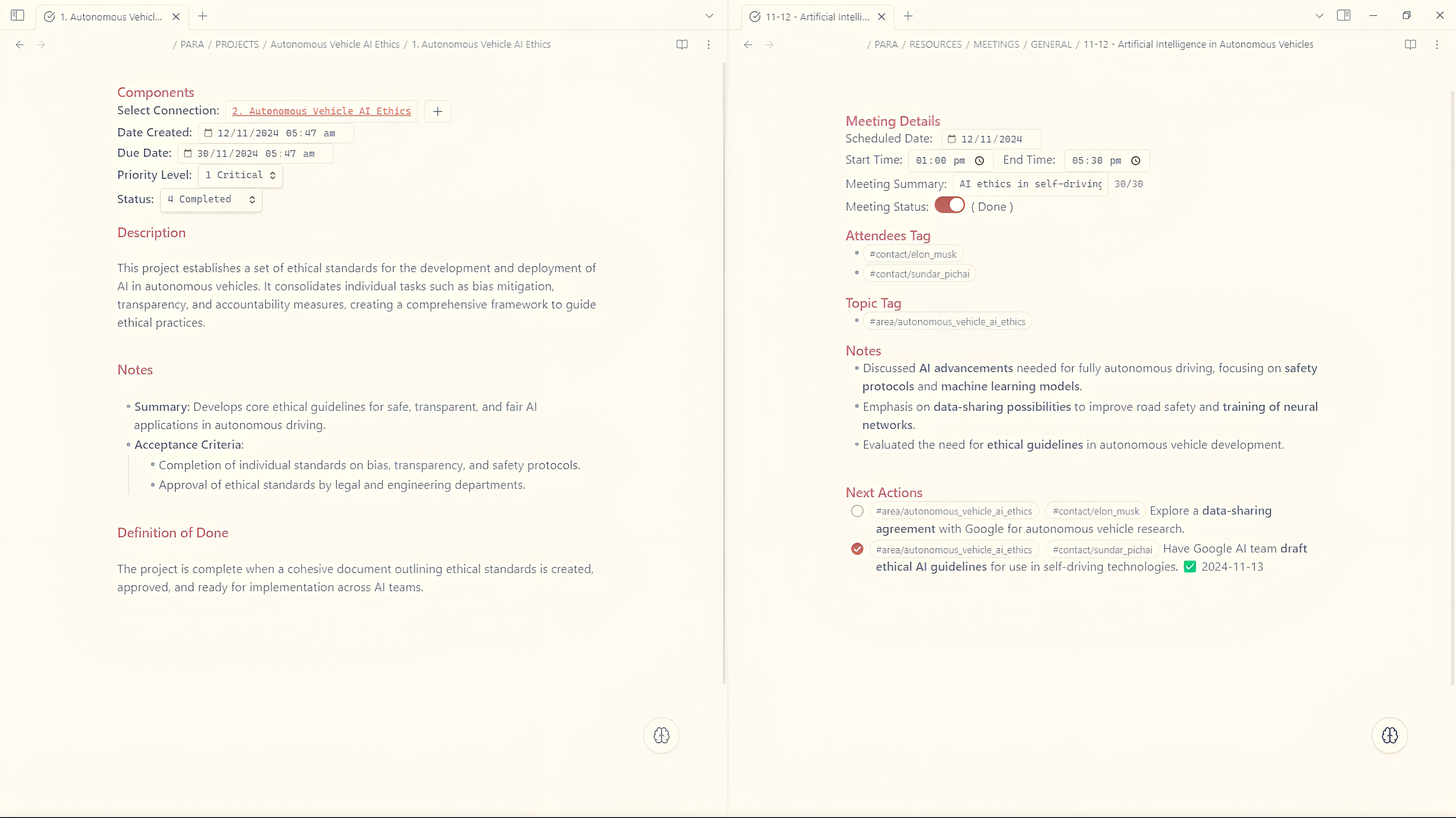Click the brain icon in left pane
The width and height of the screenshot is (1456, 818).
tap(661, 735)
